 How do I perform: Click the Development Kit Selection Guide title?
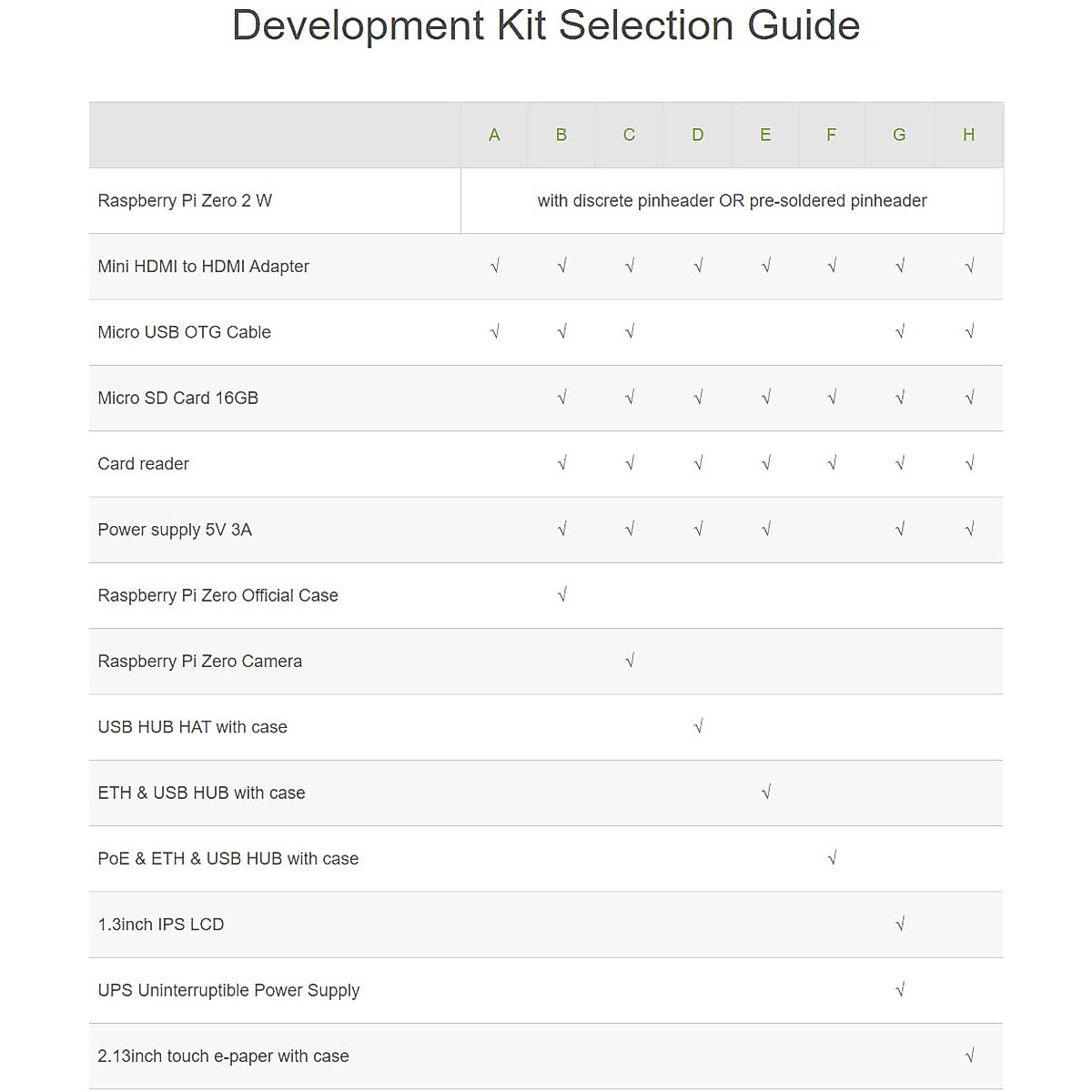546,25
